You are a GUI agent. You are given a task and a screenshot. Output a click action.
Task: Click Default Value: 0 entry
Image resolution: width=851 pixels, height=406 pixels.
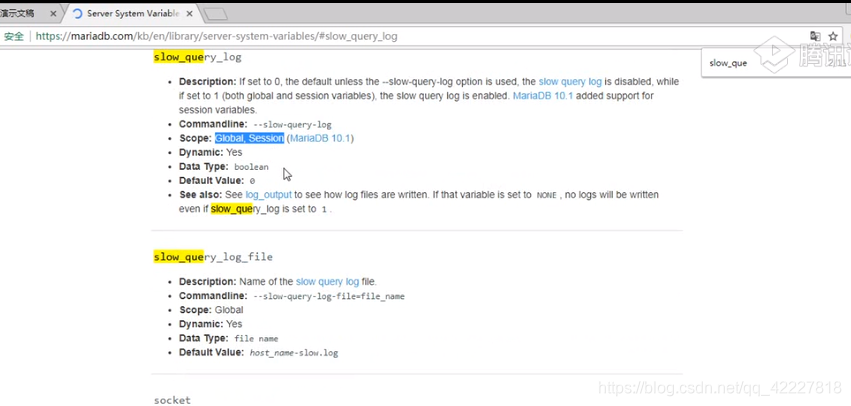click(217, 181)
